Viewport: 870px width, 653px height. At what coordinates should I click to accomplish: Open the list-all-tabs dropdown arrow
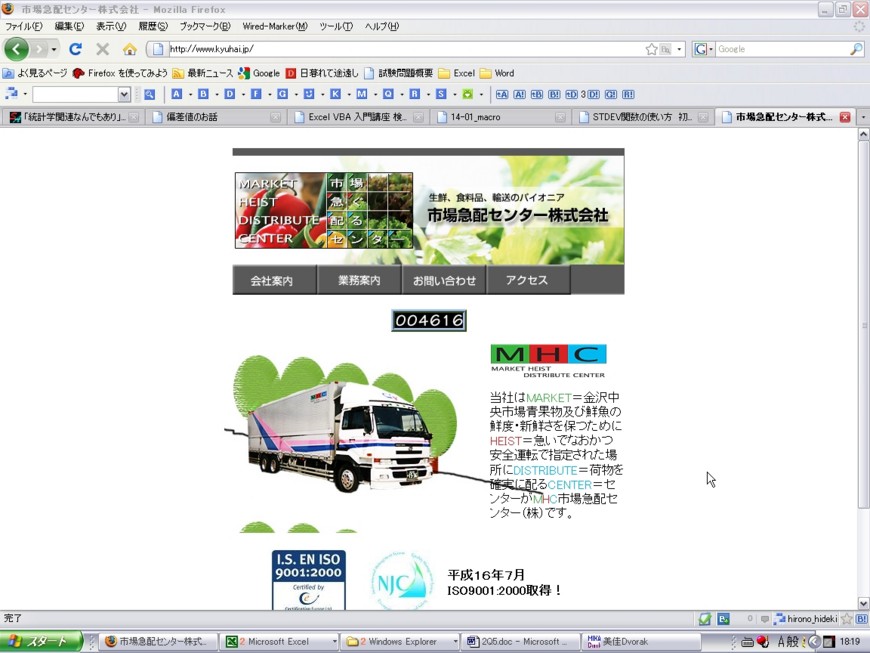click(863, 117)
